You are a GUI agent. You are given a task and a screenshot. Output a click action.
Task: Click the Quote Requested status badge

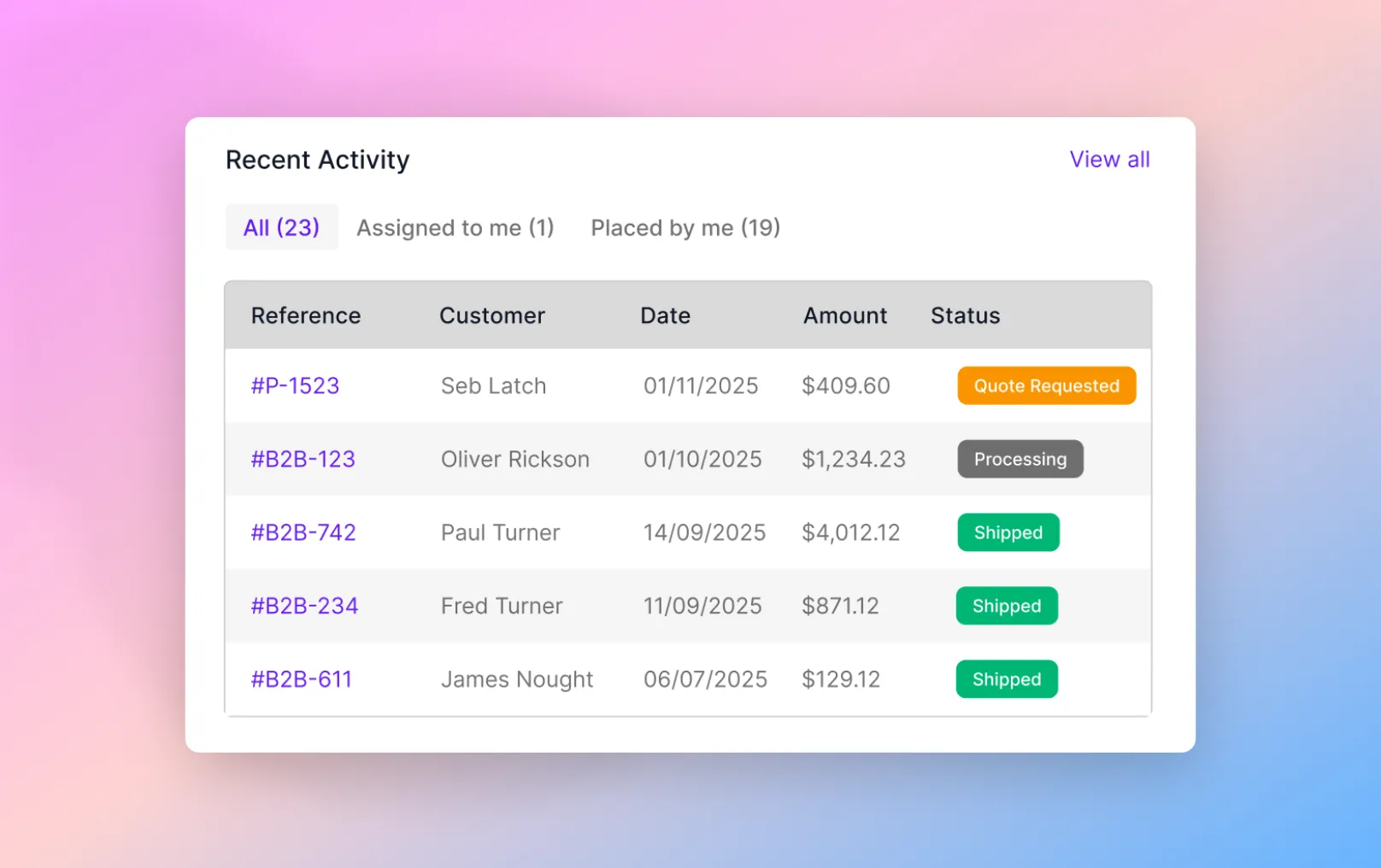point(1047,386)
